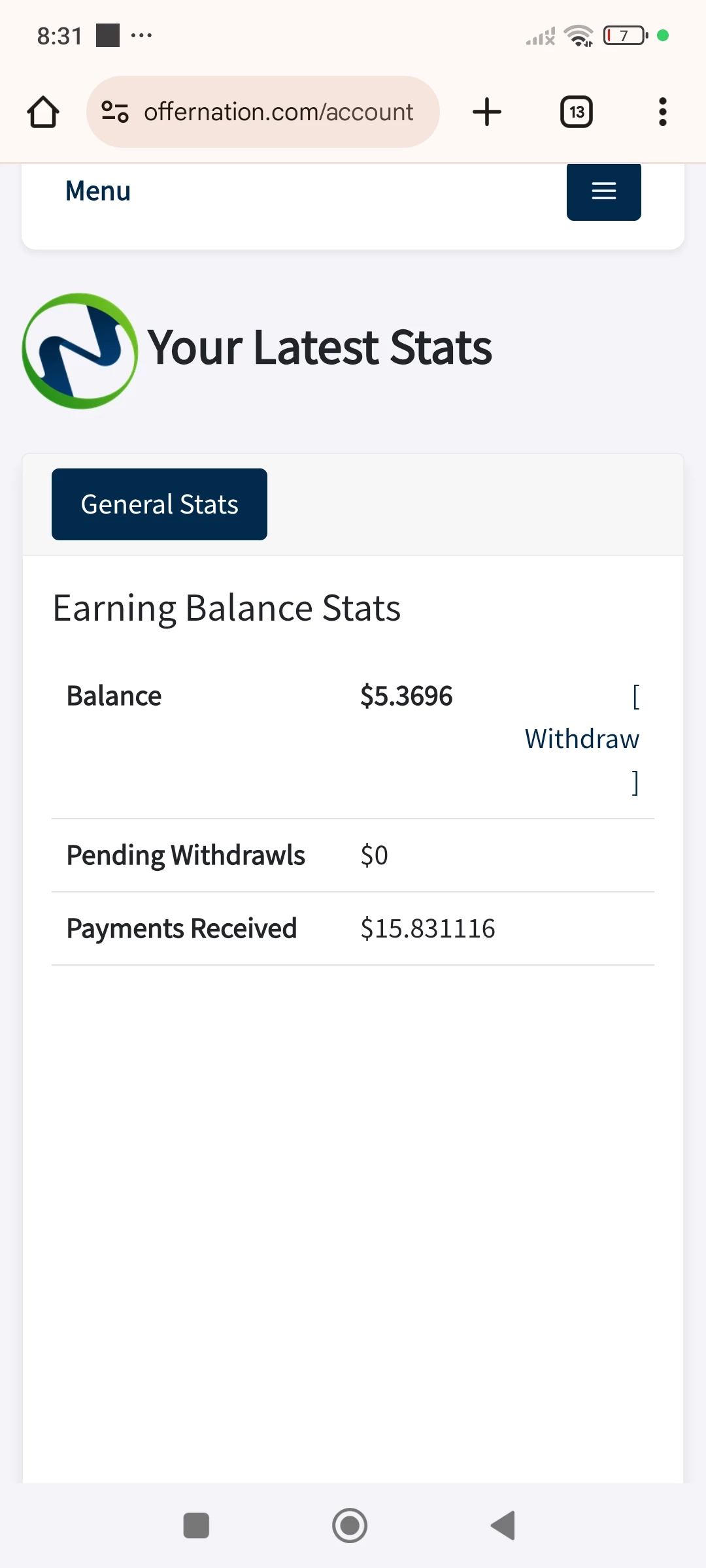Screen dimensions: 706x1568
Task: Tap the Wi-Fi status icon
Action: click(579, 35)
